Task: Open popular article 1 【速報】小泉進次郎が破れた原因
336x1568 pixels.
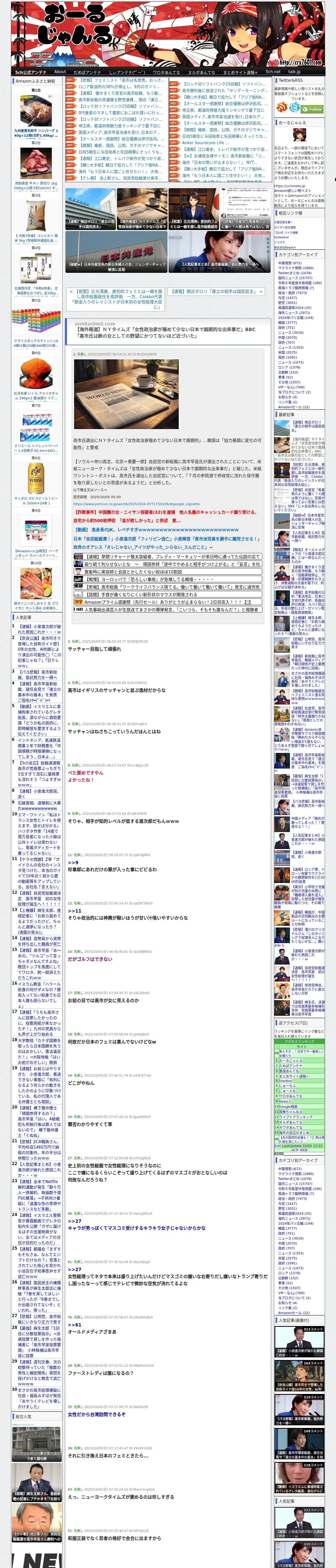Action: tap(39, 629)
